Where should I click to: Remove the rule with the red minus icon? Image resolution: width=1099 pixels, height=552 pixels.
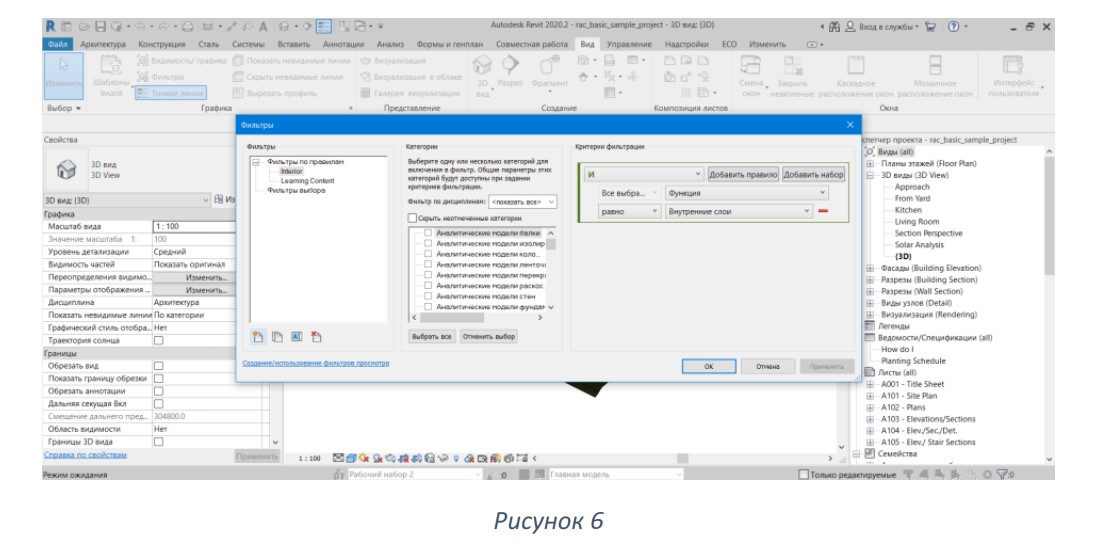(x=823, y=211)
